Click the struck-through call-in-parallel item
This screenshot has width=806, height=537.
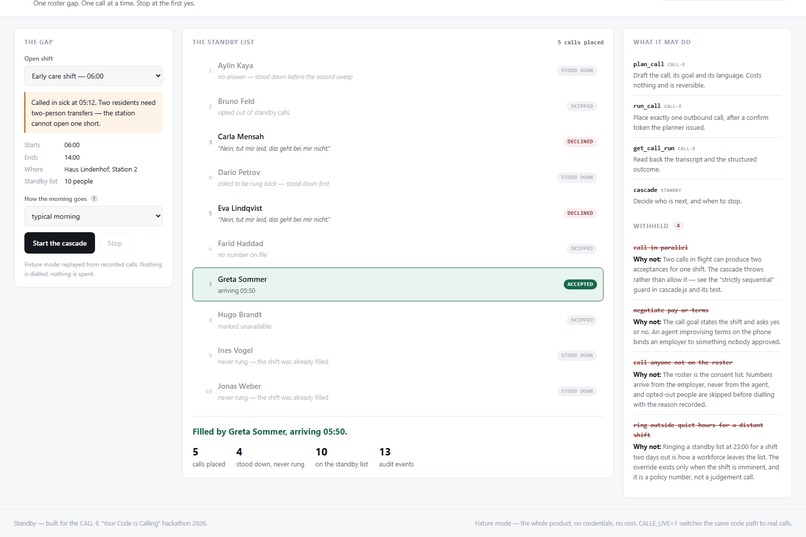point(660,247)
